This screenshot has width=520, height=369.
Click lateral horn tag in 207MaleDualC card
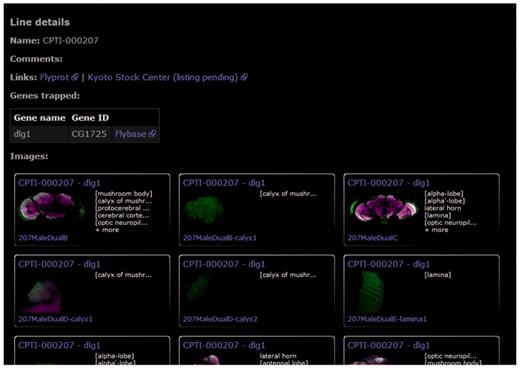[x=443, y=208]
